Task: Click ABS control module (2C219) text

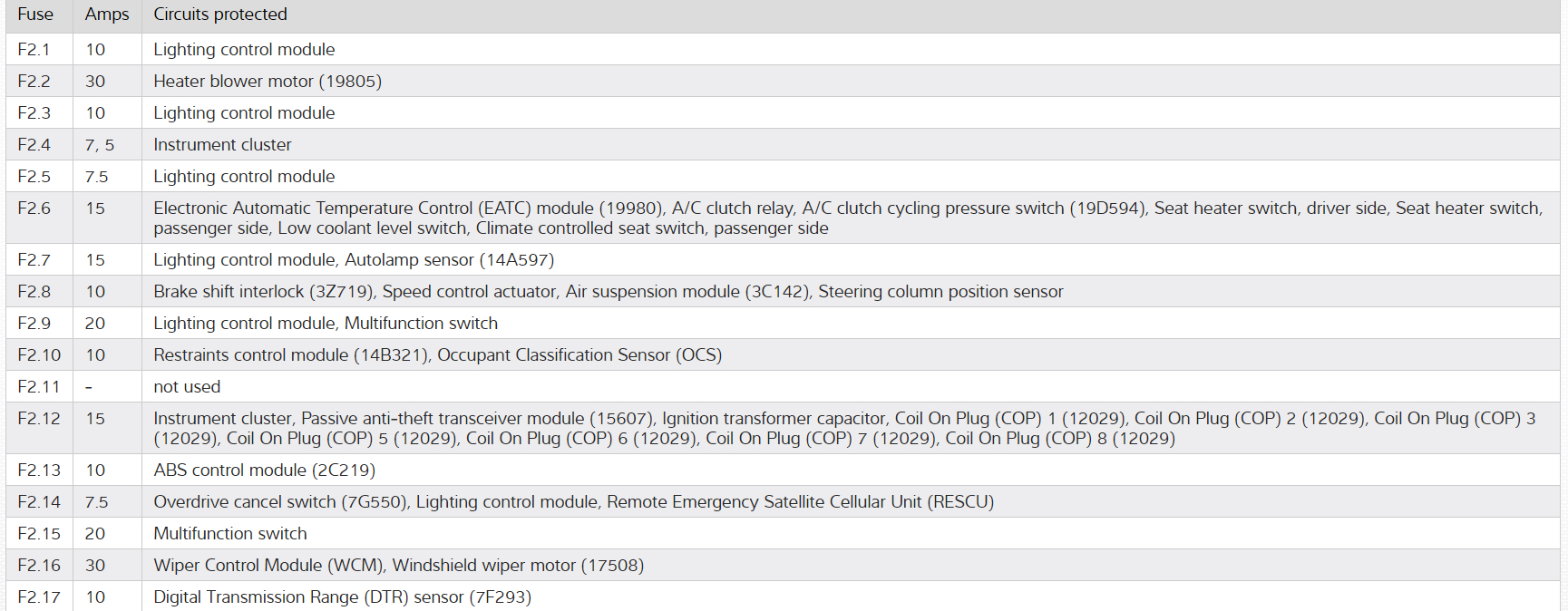Action: [x=264, y=470]
